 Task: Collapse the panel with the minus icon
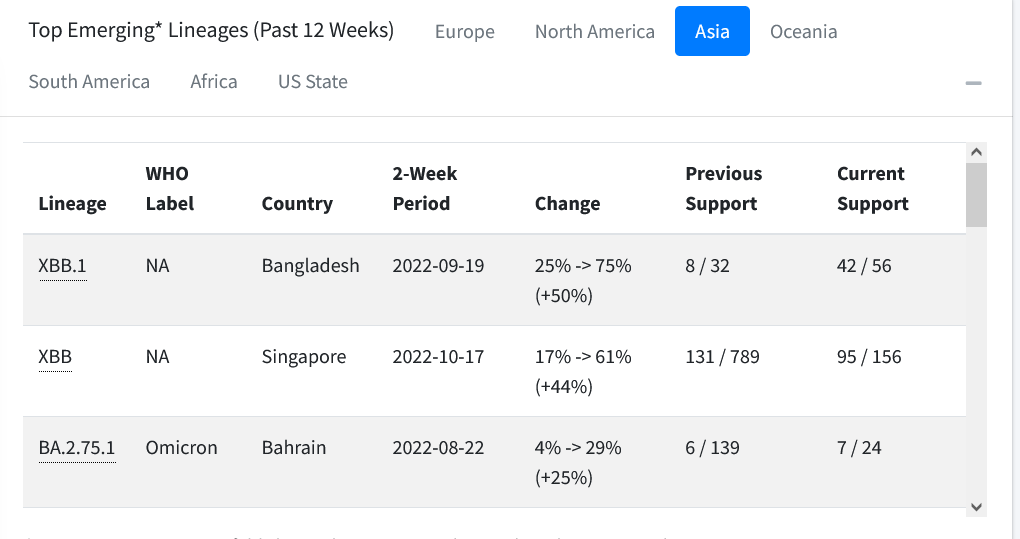point(973,83)
